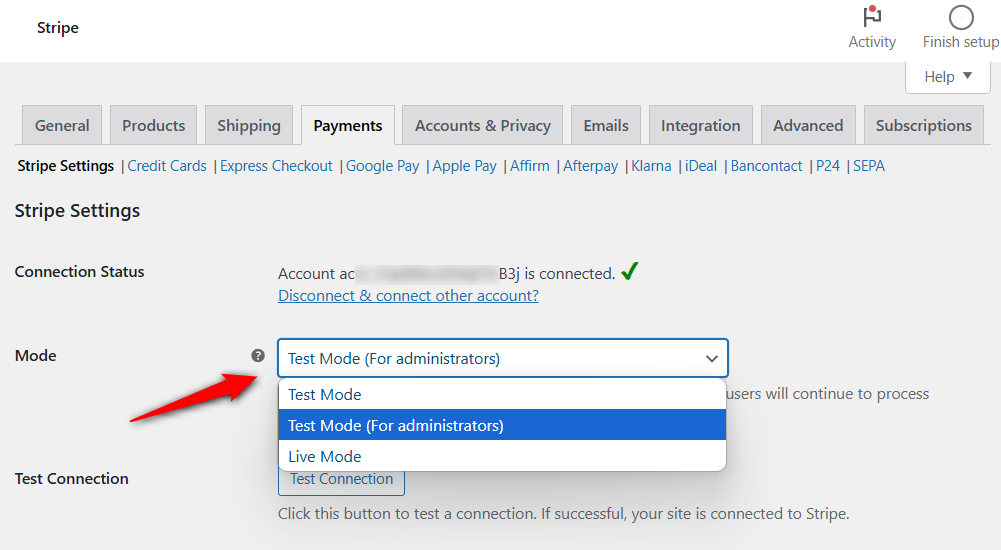
Task: Open the Emails tab
Action: 606,126
